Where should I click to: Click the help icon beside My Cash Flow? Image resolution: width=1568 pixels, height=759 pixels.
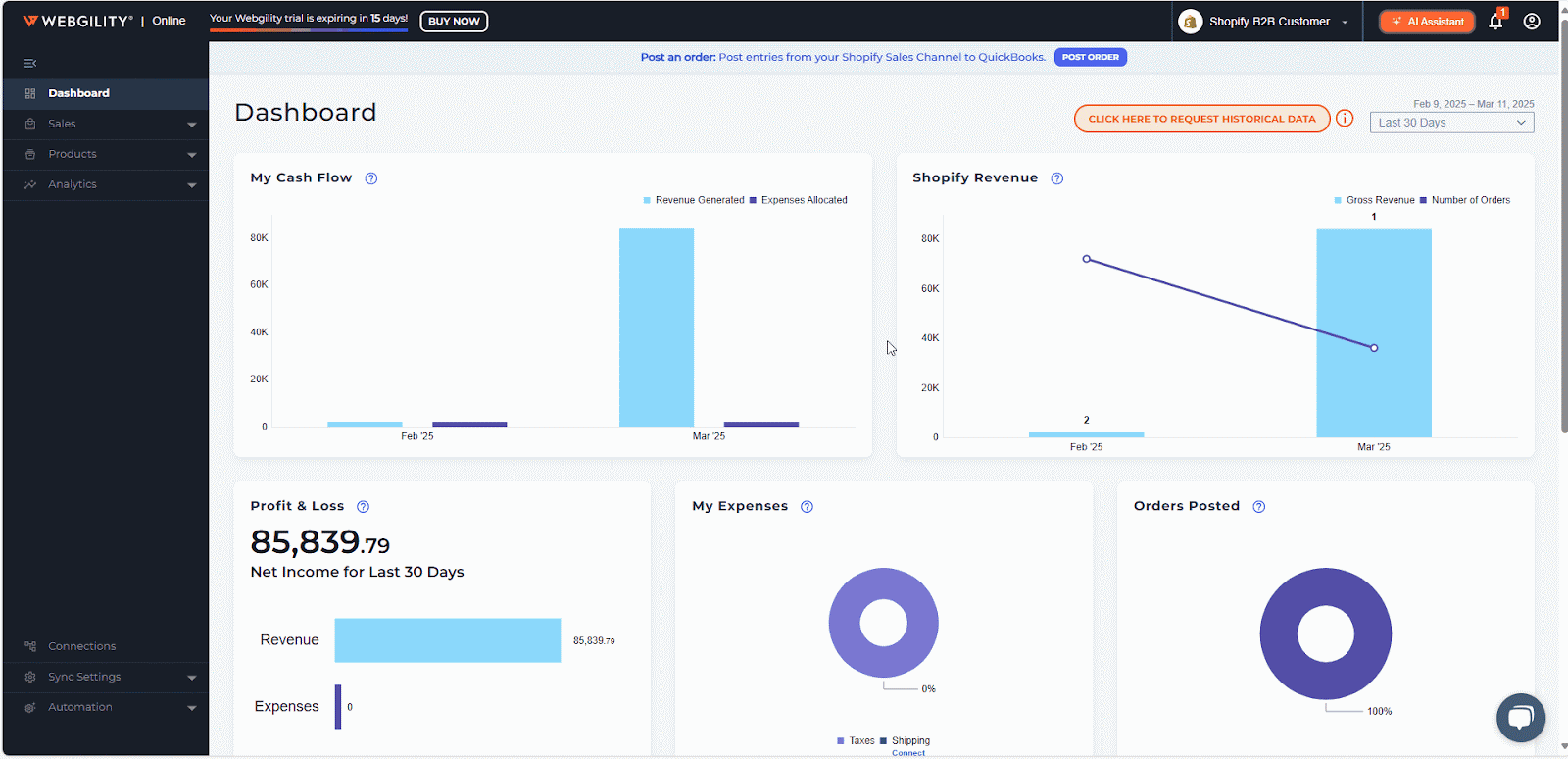[x=371, y=178]
